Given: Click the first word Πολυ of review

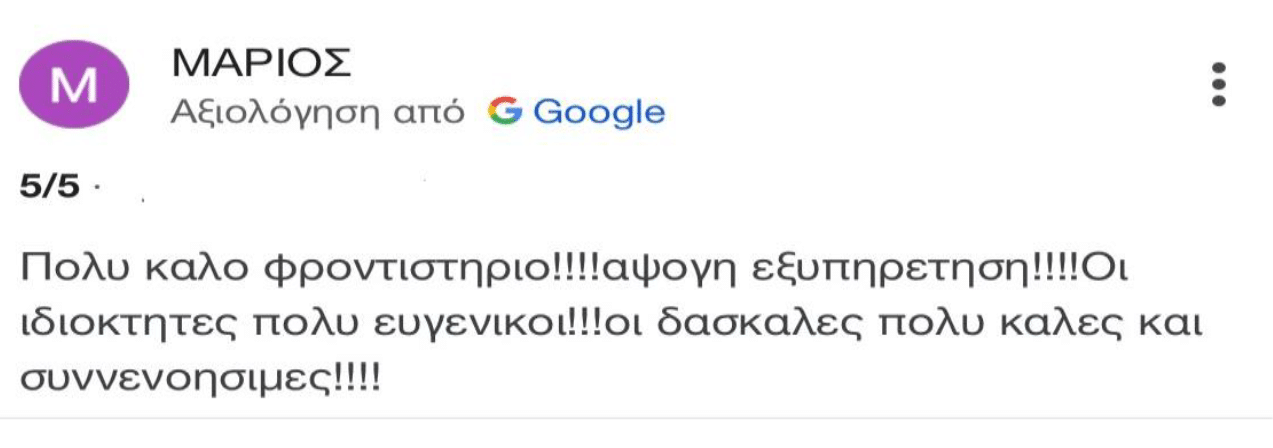Looking at the screenshot, I should tap(71, 270).
